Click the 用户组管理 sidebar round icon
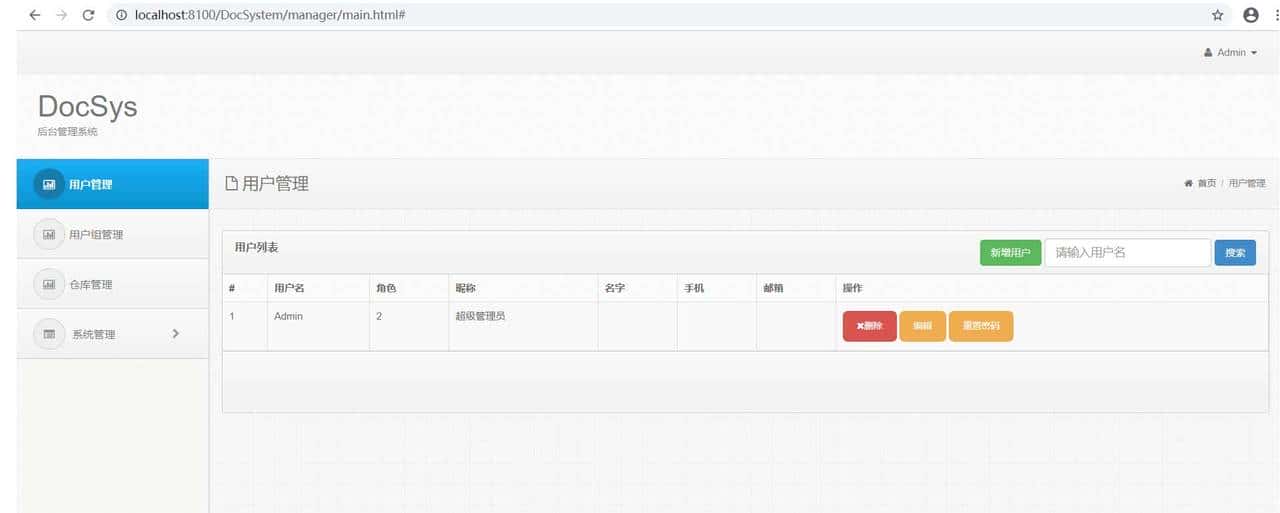The height and width of the screenshot is (513, 1280). (x=49, y=234)
